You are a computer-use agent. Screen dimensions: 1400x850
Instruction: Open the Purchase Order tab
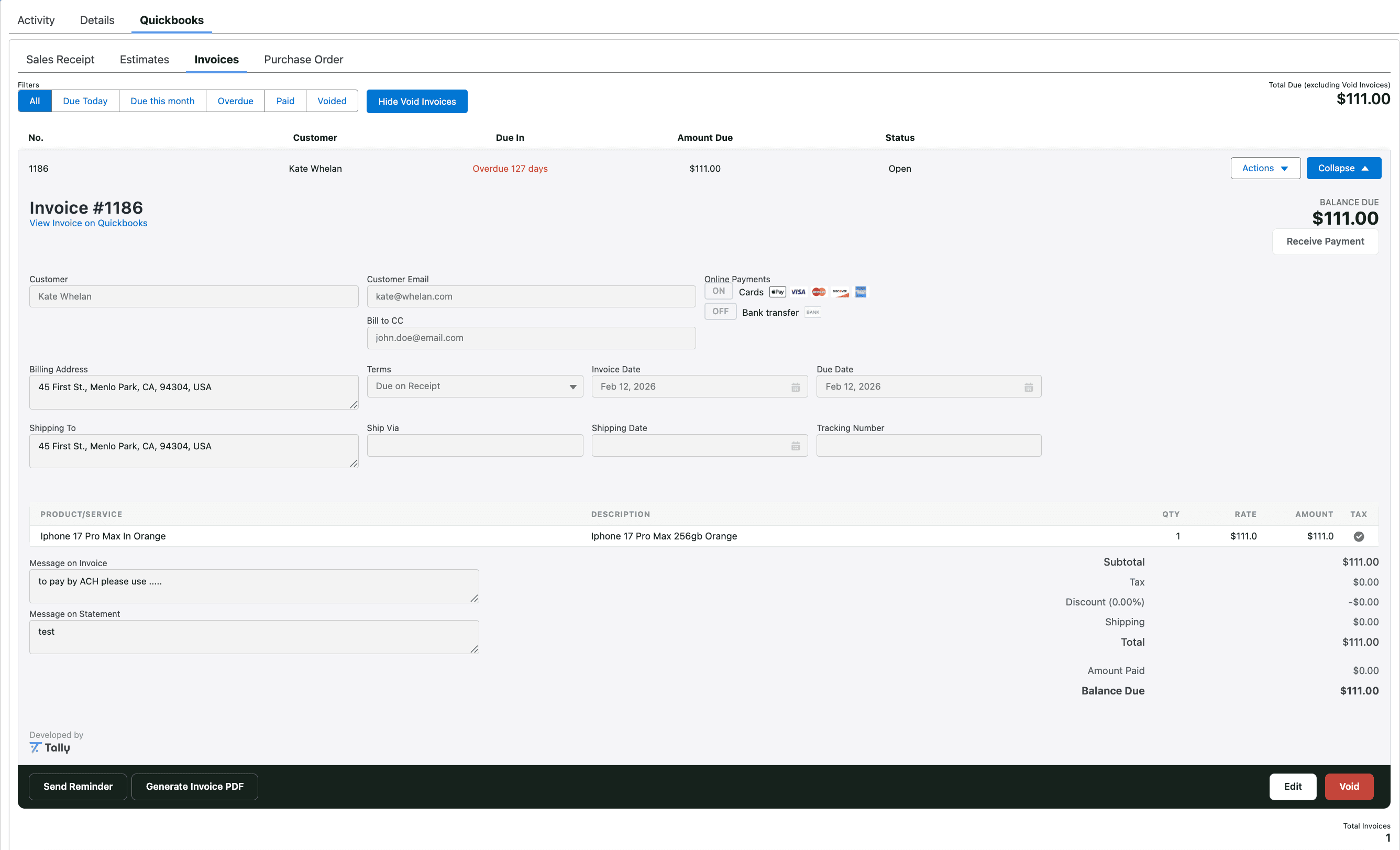click(303, 60)
